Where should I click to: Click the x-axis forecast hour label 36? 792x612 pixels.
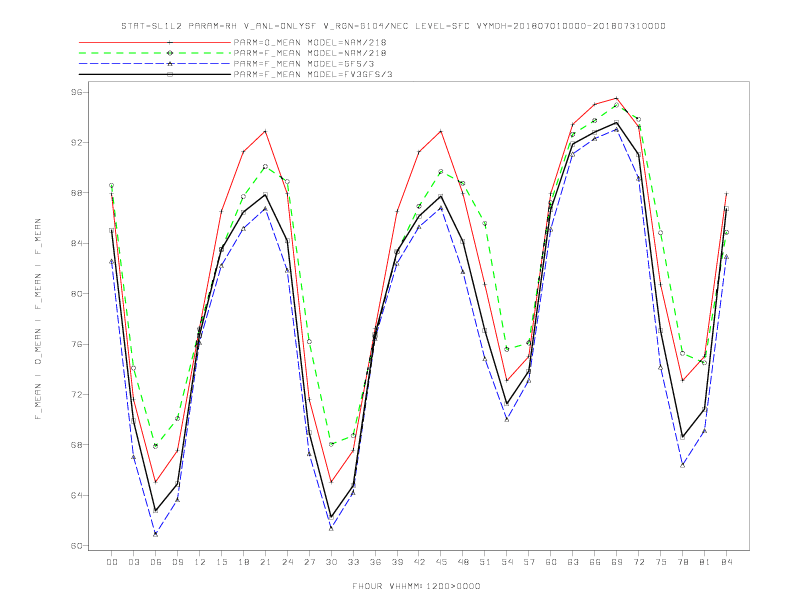[375, 562]
